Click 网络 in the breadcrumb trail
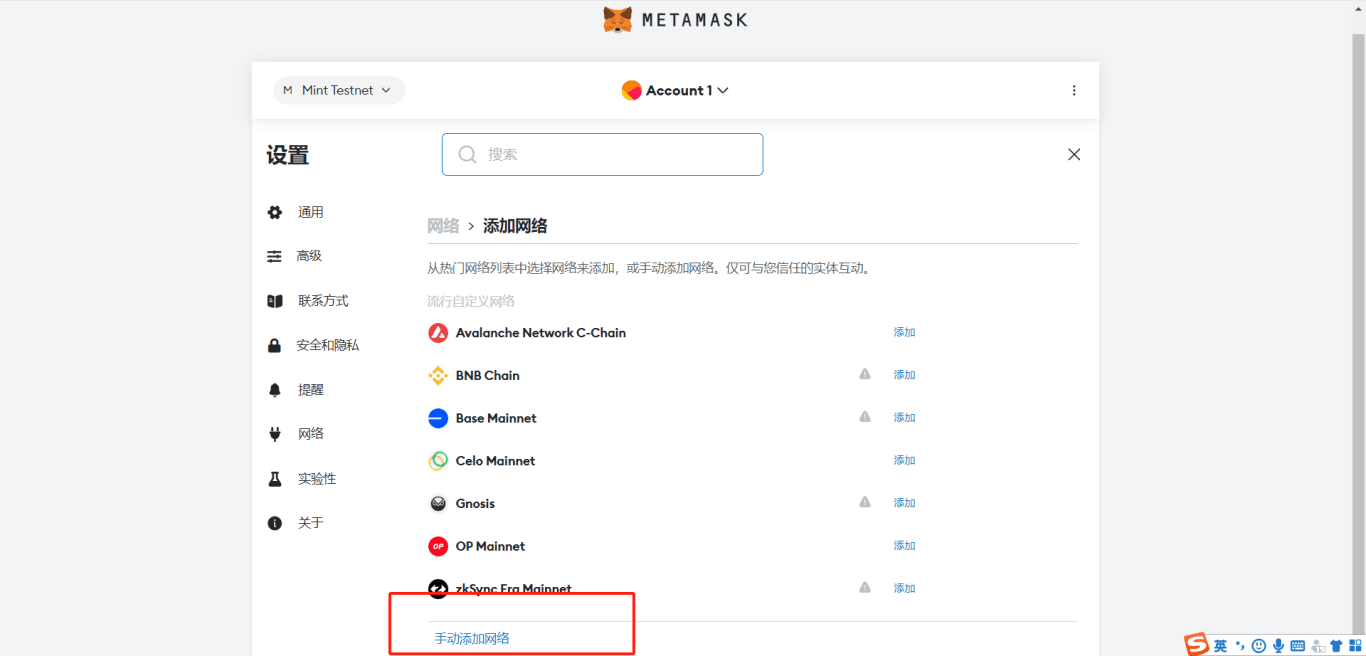1366x656 pixels. click(443, 225)
